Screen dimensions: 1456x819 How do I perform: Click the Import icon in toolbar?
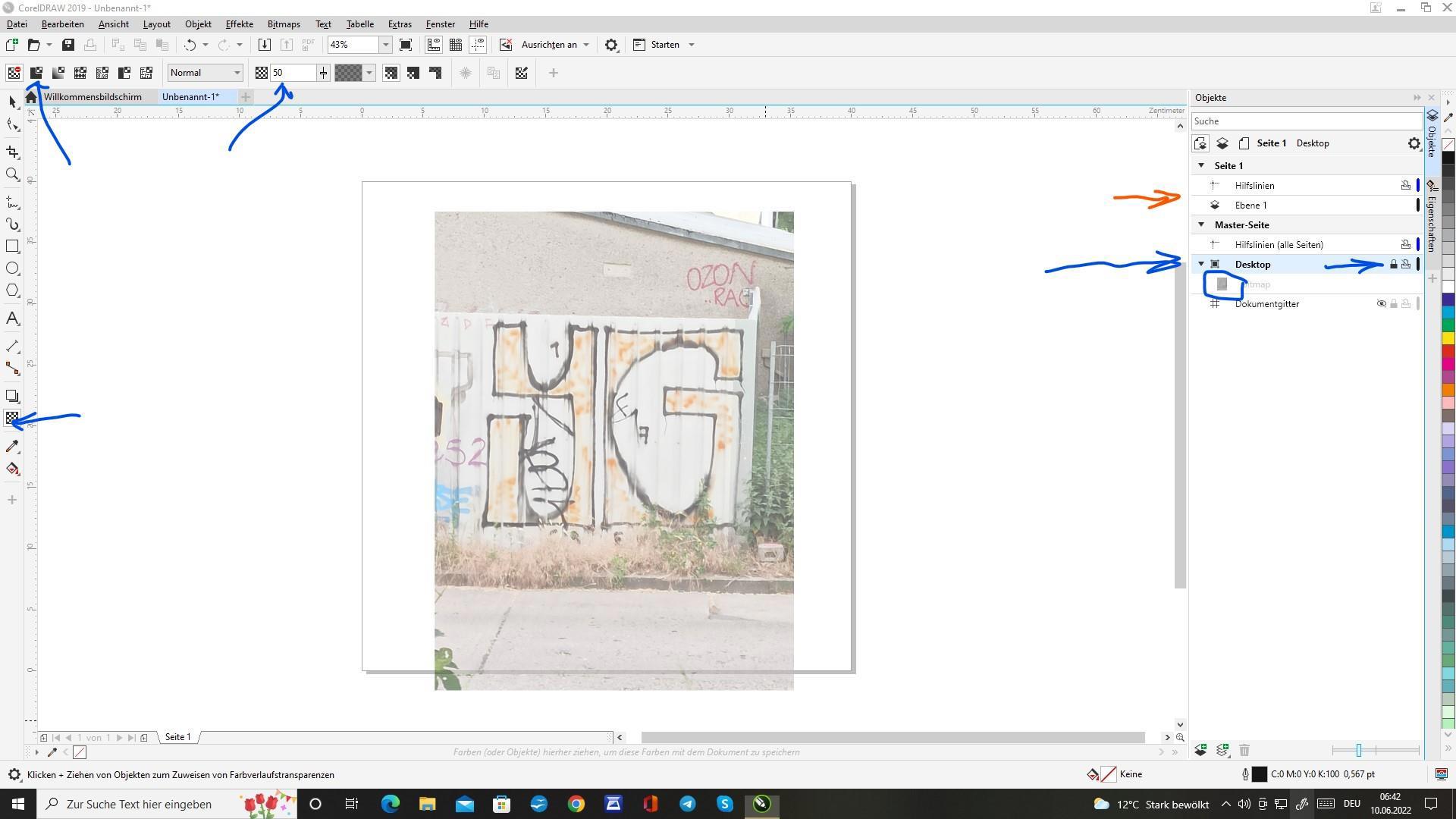tap(264, 45)
